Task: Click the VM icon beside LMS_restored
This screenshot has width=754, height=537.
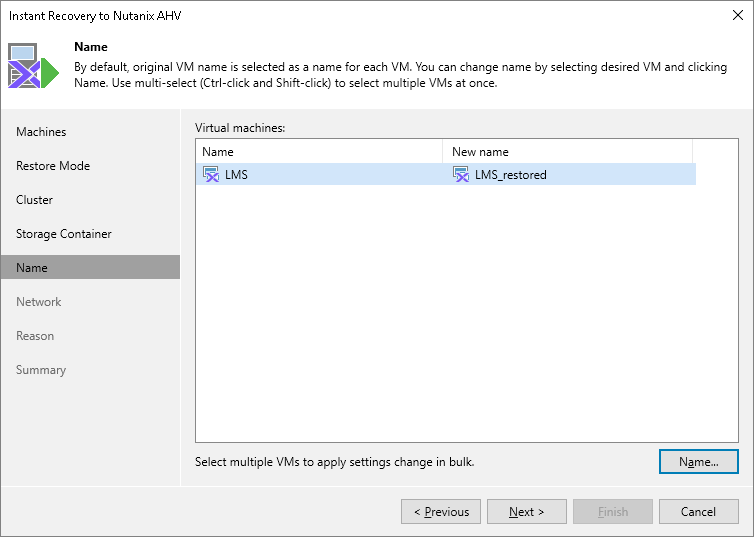Action: [x=461, y=174]
